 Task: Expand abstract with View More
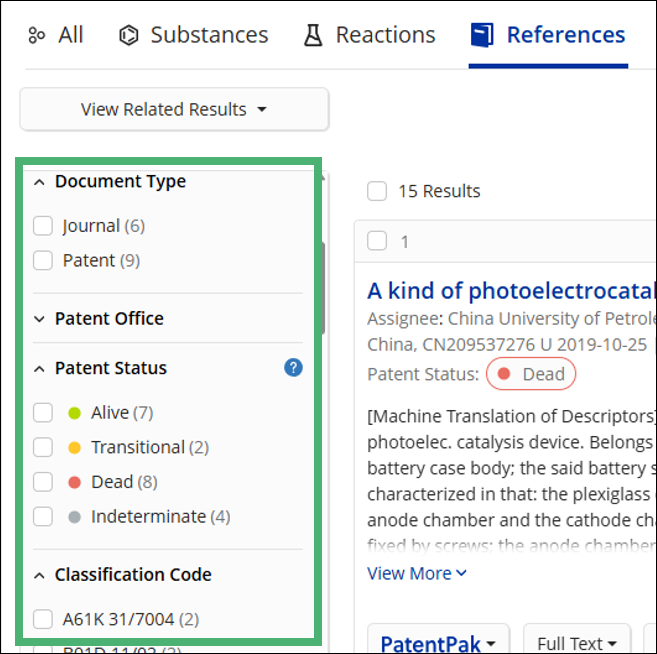417,573
